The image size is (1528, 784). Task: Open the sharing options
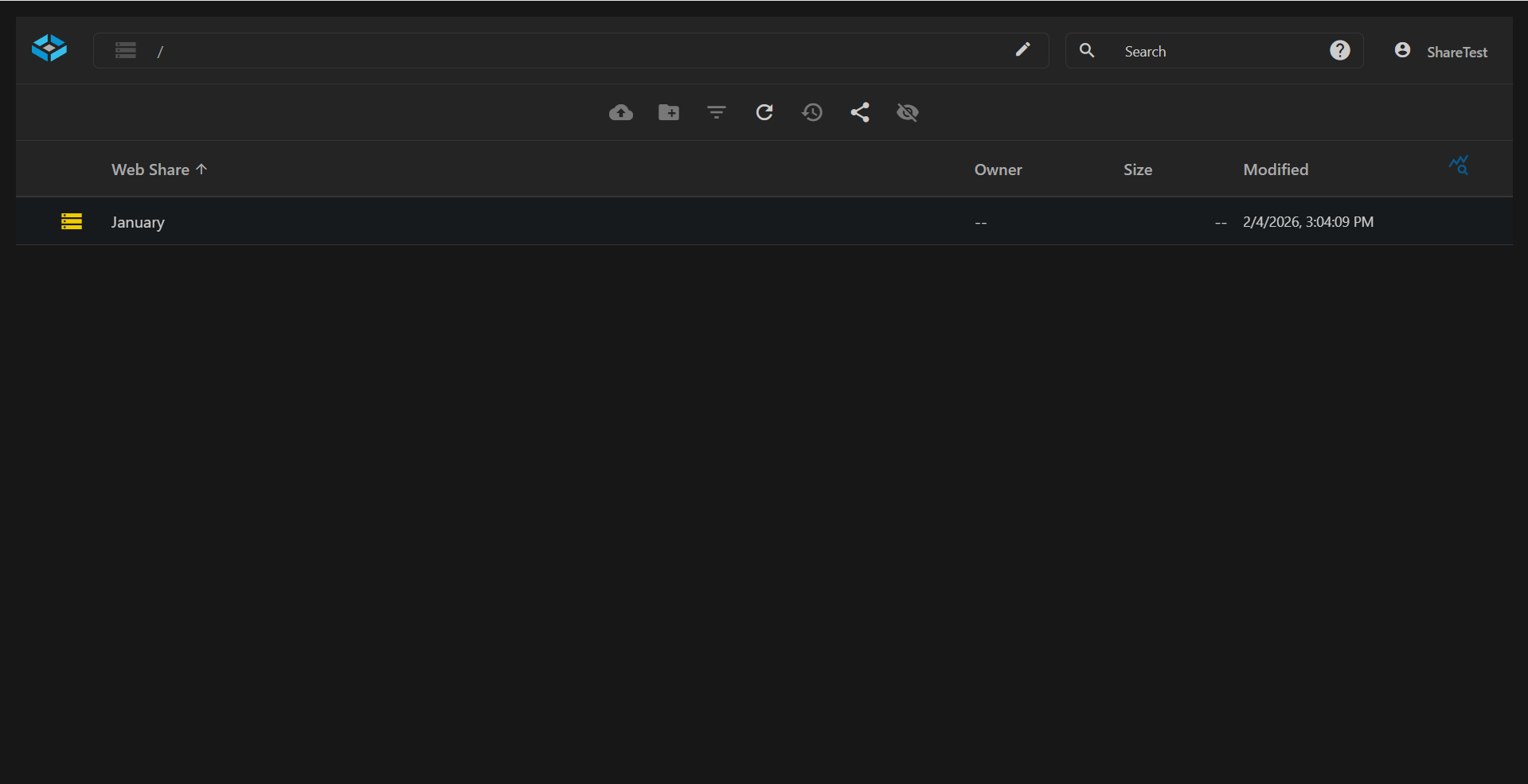click(860, 112)
